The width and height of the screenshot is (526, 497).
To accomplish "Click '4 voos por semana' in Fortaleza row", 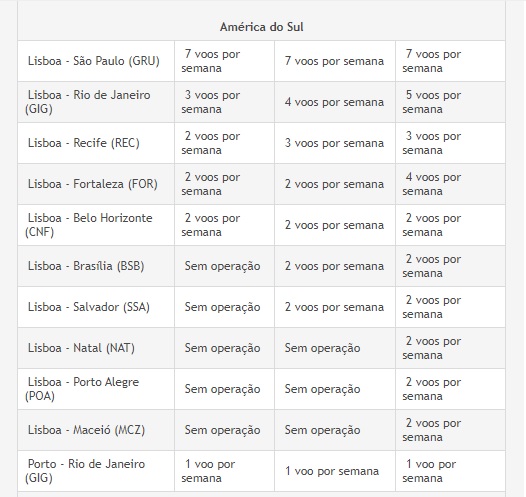I will 450,184.
